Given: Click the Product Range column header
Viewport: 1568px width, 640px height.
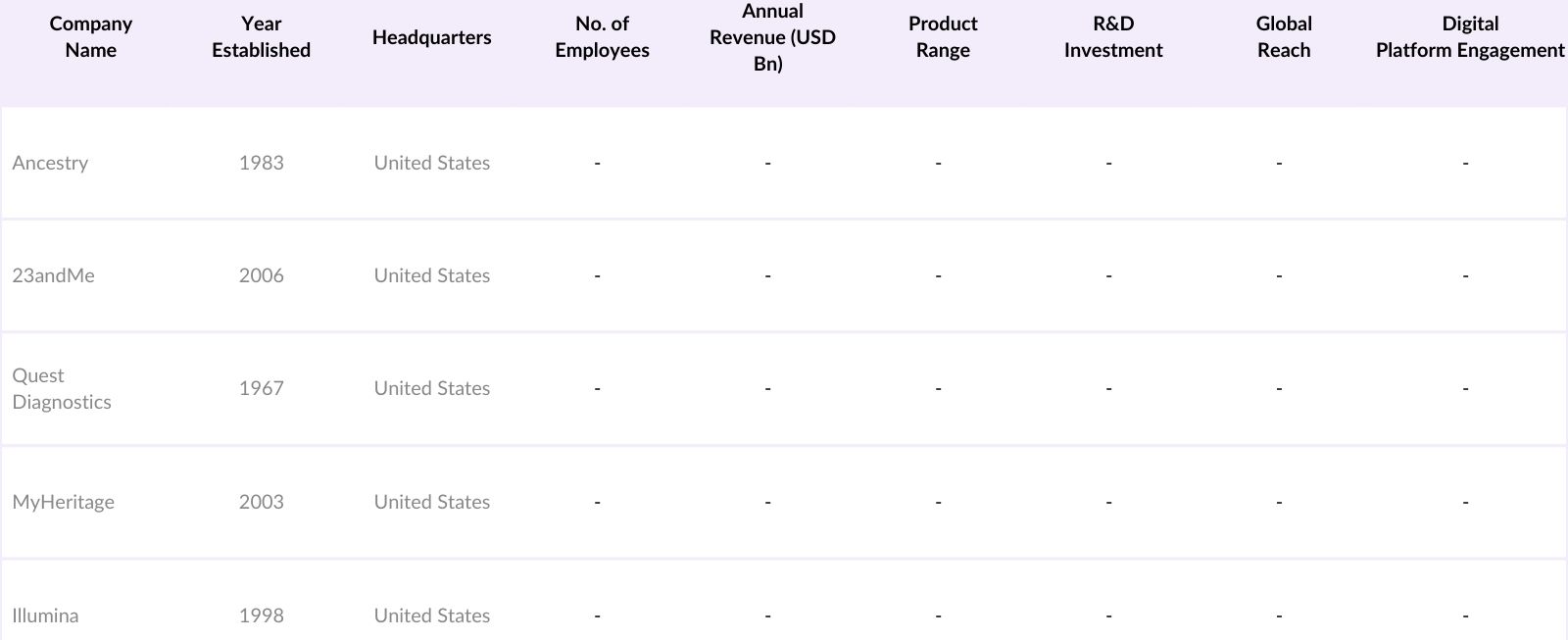Looking at the screenshot, I should (x=943, y=37).
